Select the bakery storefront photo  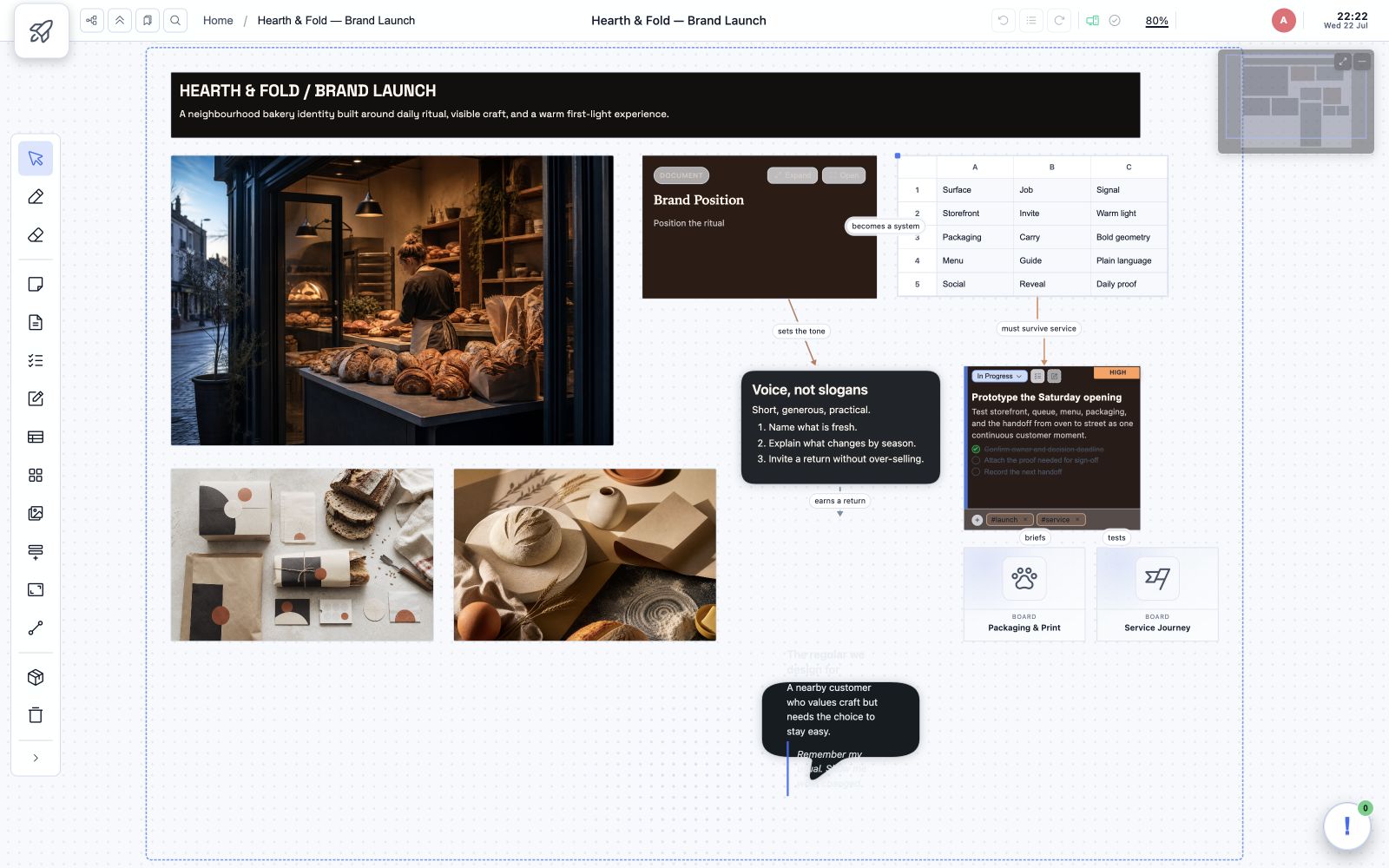click(392, 300)
